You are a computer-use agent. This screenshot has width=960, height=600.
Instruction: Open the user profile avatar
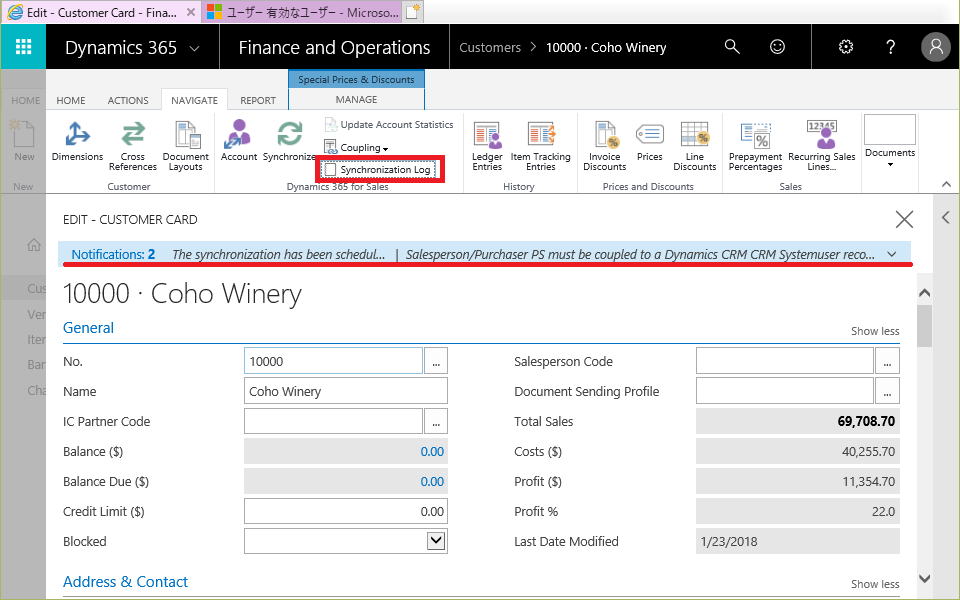936,47
